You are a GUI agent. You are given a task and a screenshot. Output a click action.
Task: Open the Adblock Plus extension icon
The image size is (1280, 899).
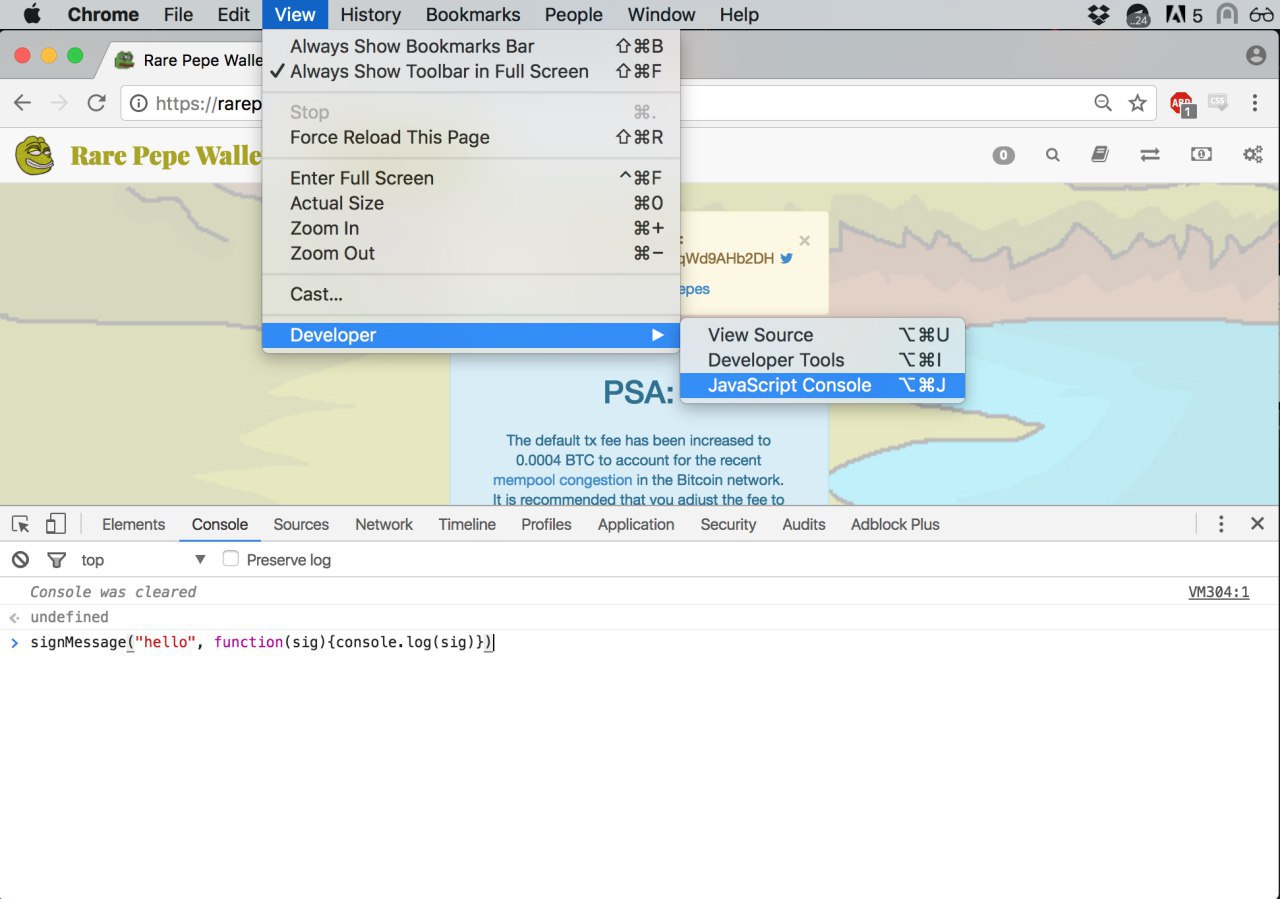point(1182,103)
